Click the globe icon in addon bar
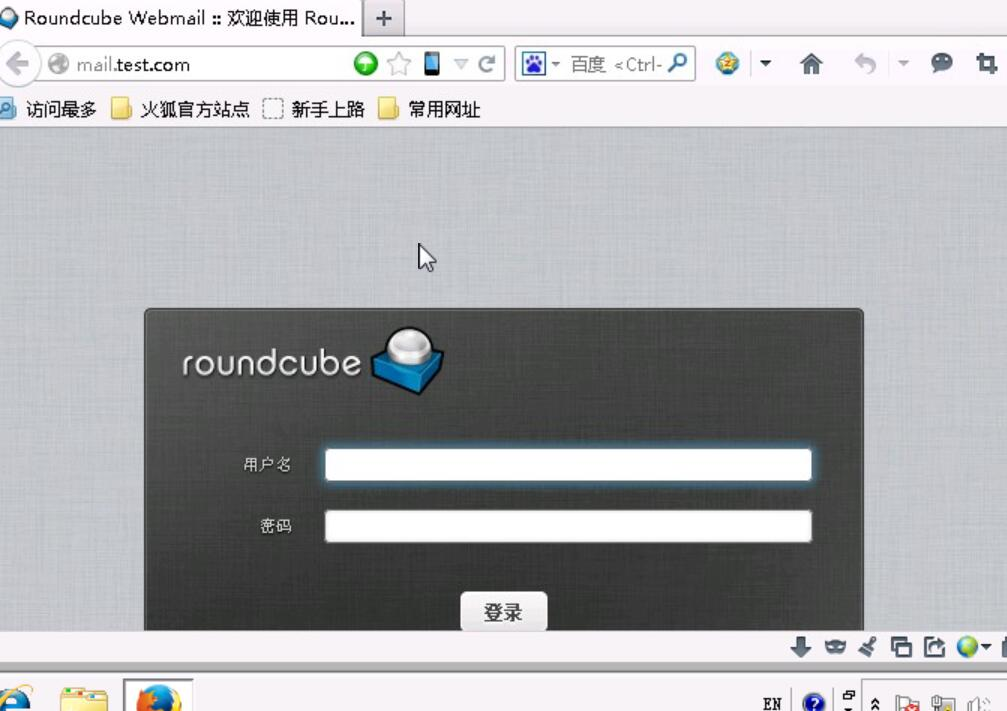The width and height of the screenshot is (1007, 711). [967, 647]
